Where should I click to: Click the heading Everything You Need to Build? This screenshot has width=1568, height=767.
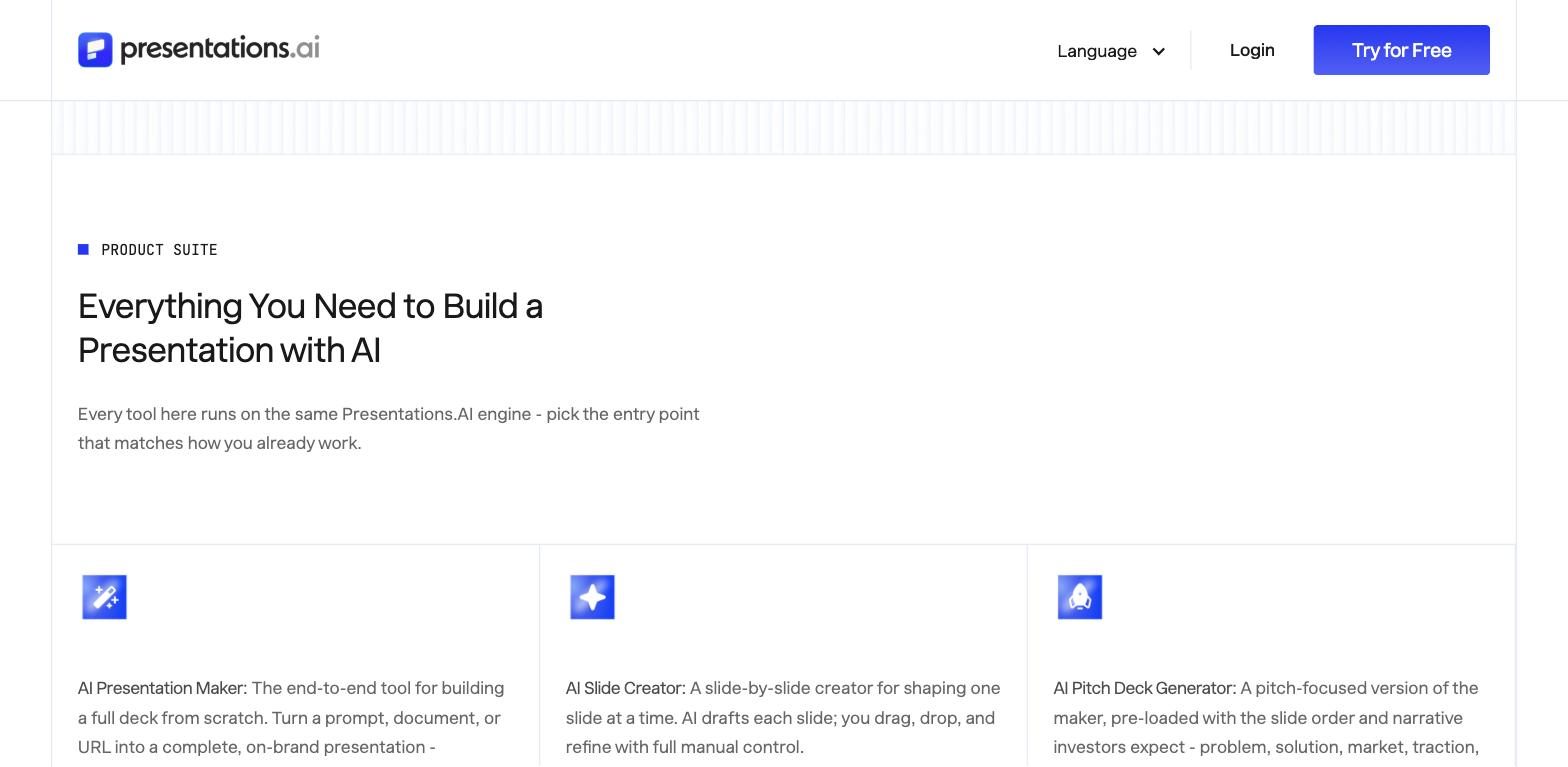click(310, 328)
